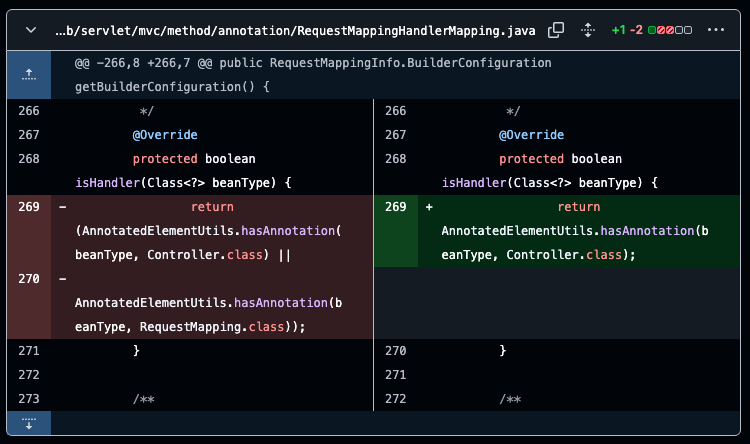Click 'protected boolean' in right pane
This screenshot has height=444, width=750.
pyautogui.click(x=561, y=159)
